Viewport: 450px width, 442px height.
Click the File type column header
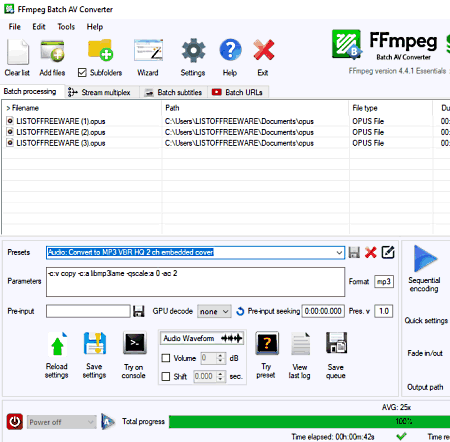391,108
